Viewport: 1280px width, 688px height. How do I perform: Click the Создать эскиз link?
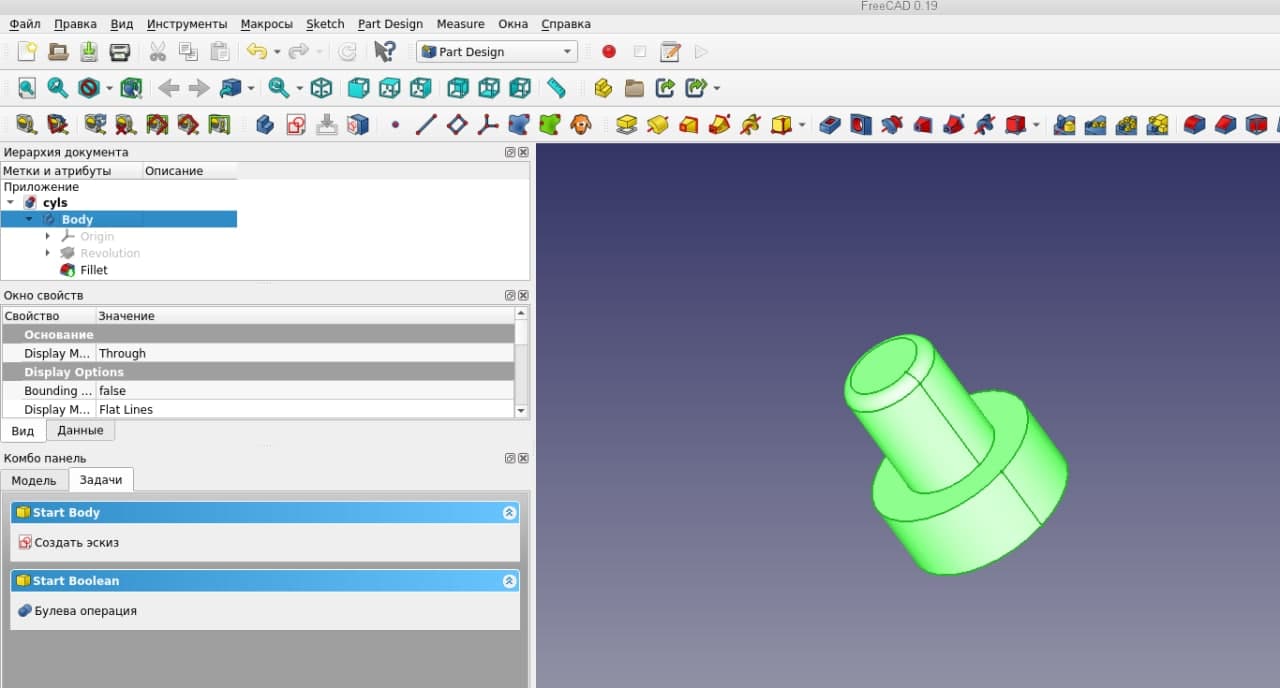coord(77,542)
